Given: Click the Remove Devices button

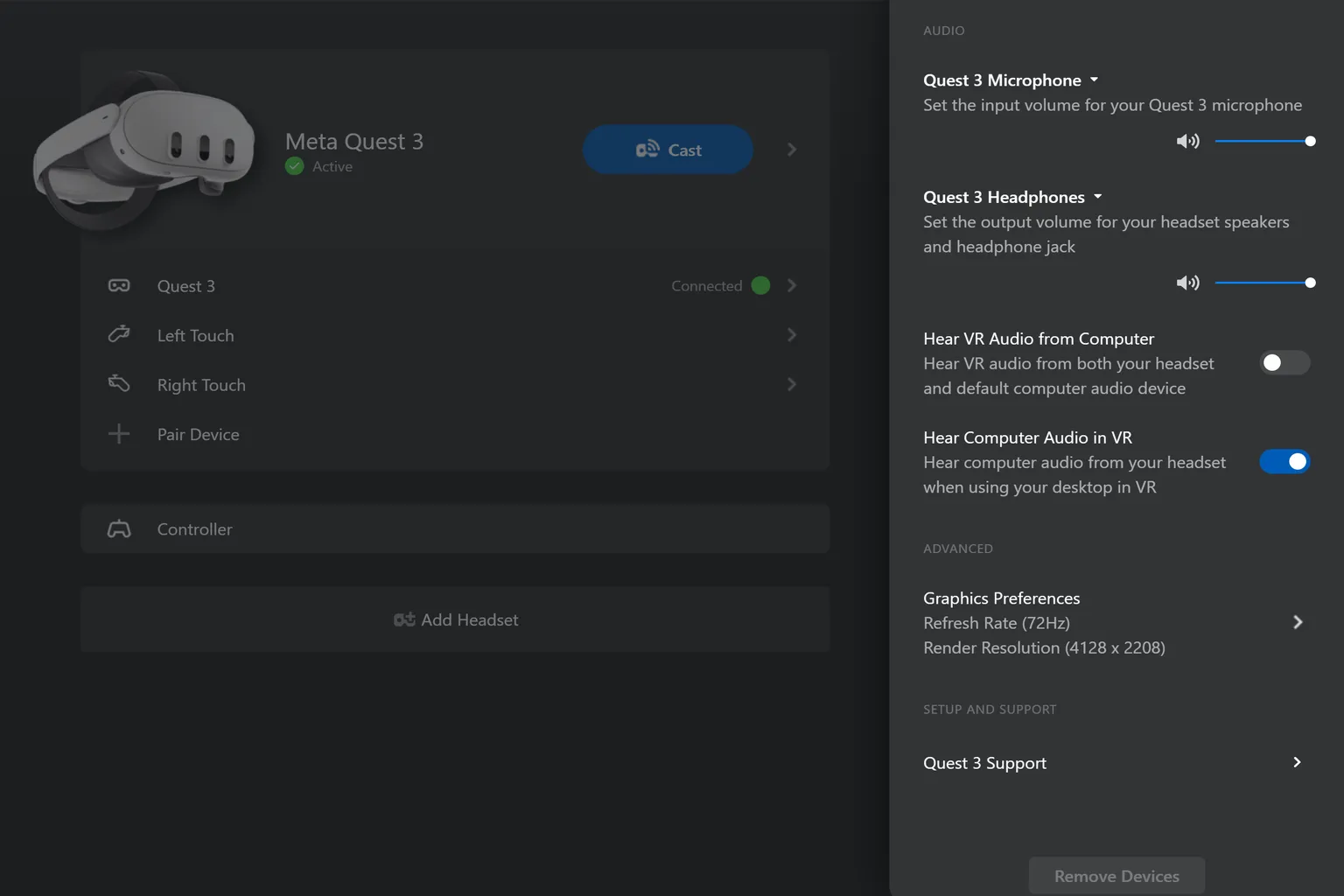Looking at the screenshot, I should 1116,876.
